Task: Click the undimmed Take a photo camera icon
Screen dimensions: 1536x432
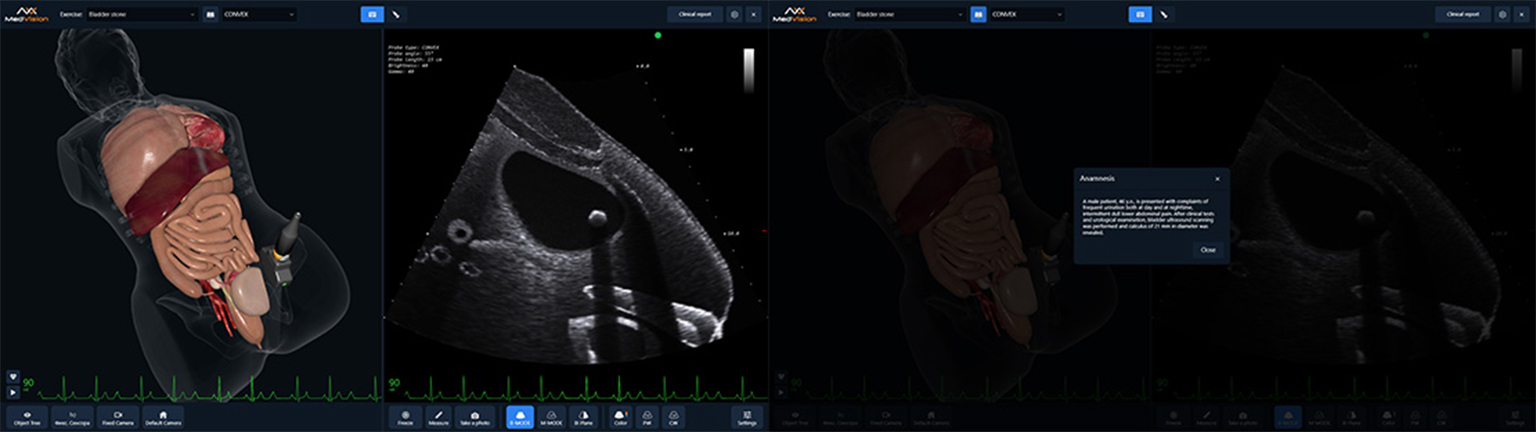Action: click(474, 416)
